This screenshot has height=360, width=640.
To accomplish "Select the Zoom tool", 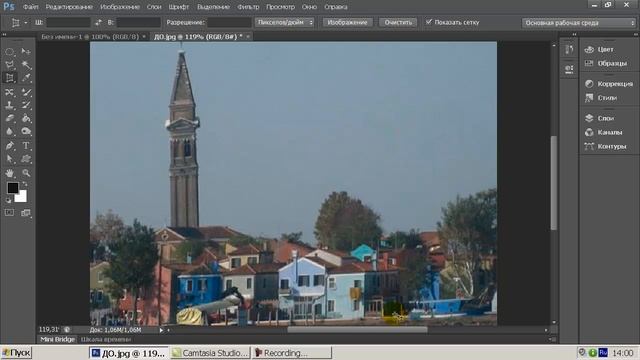I will pyautogui.click(x=26, y=173).
